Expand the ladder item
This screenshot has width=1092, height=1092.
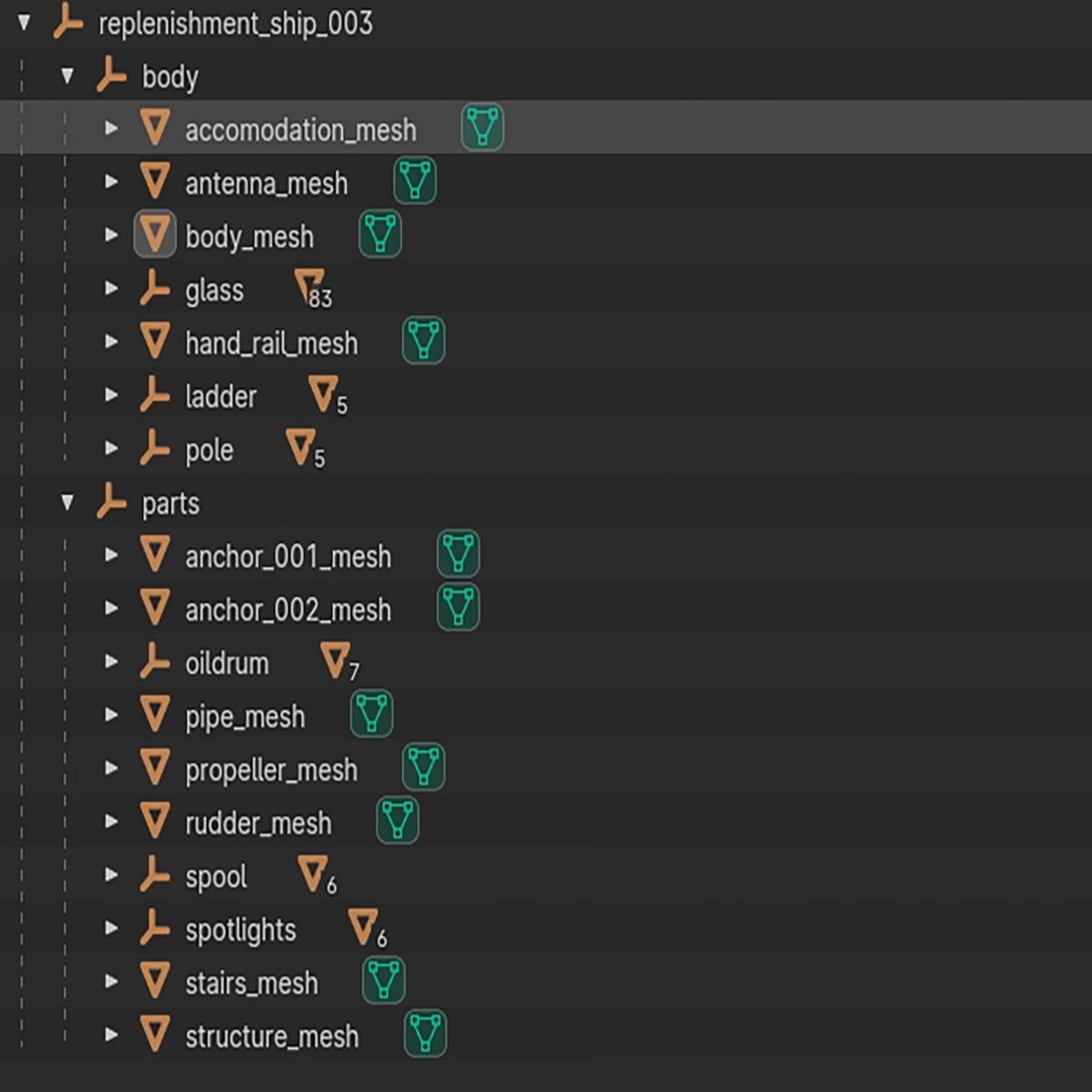pyautogui.click(x=111, y=396)
